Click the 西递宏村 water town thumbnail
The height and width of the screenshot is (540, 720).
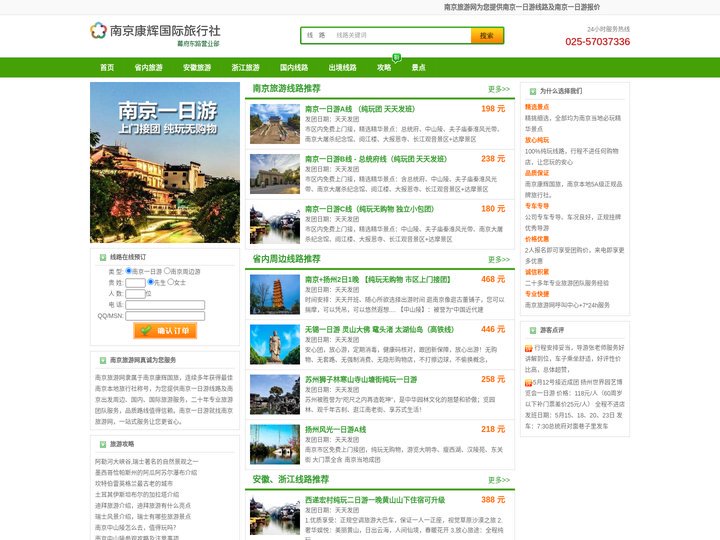275,515
